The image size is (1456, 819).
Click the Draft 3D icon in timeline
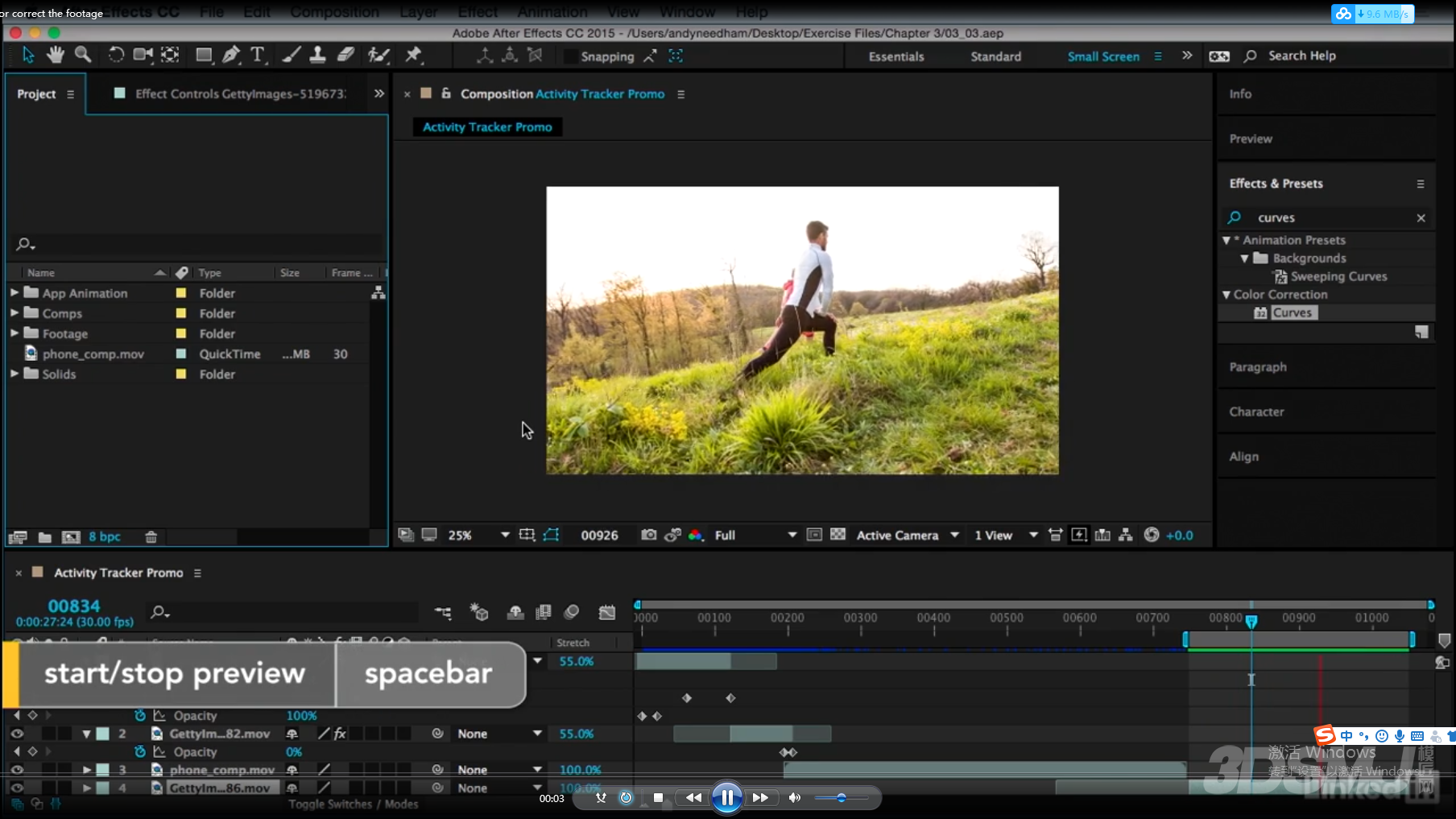coord(479,613)
